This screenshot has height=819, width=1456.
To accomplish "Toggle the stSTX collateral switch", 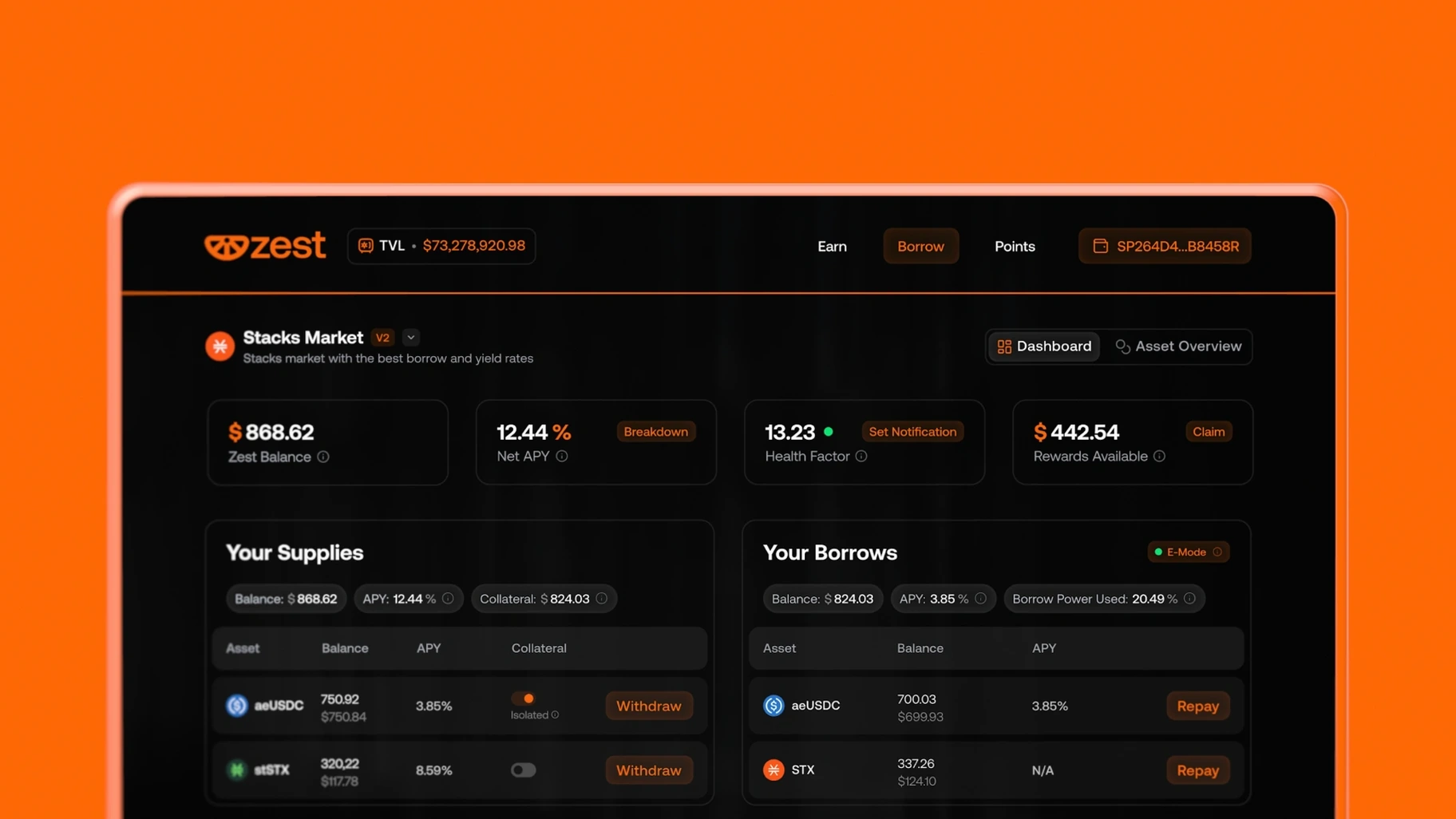I will [x=524, y=770].
